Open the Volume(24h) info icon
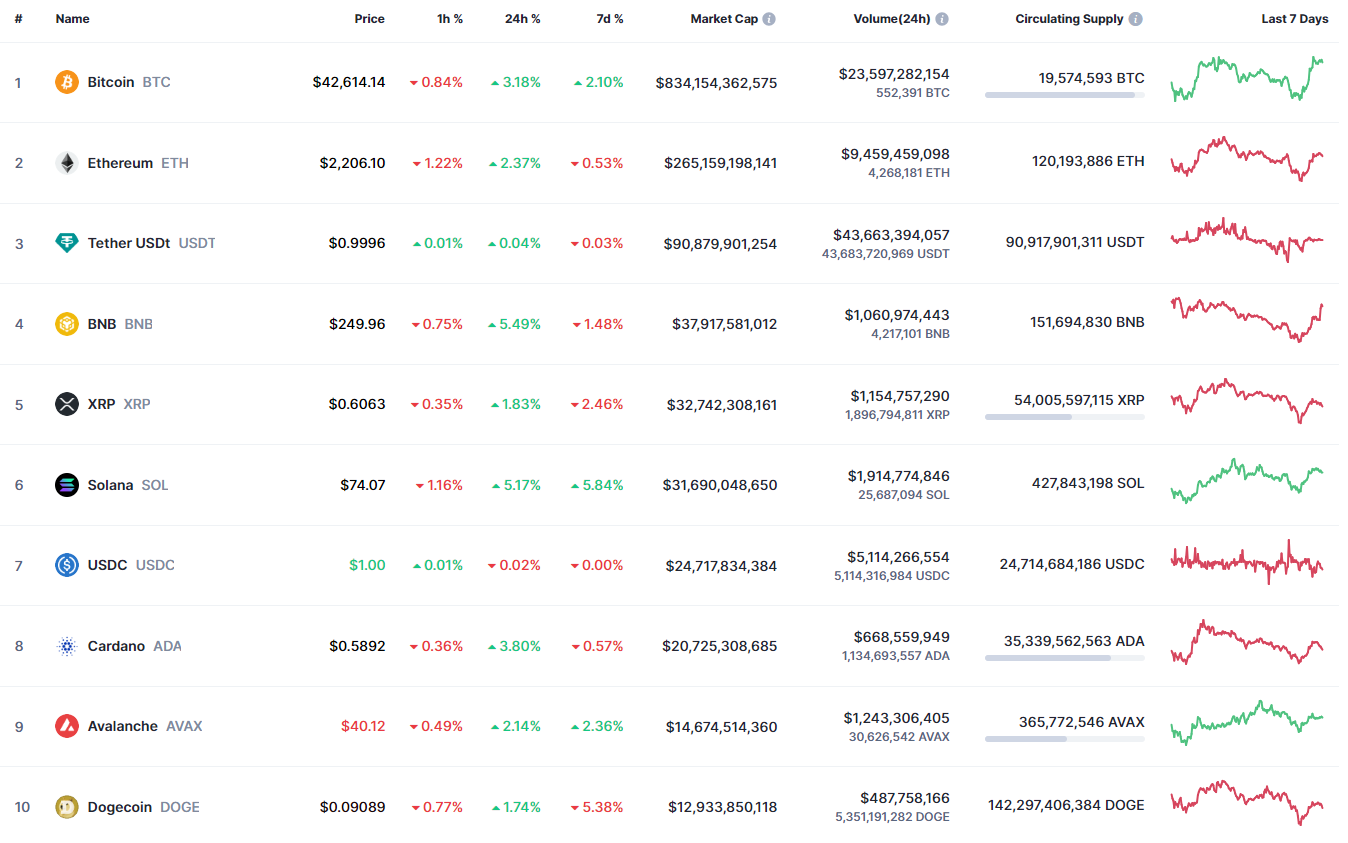Viewport: 1348px width, 843px height. click(942, 19)
